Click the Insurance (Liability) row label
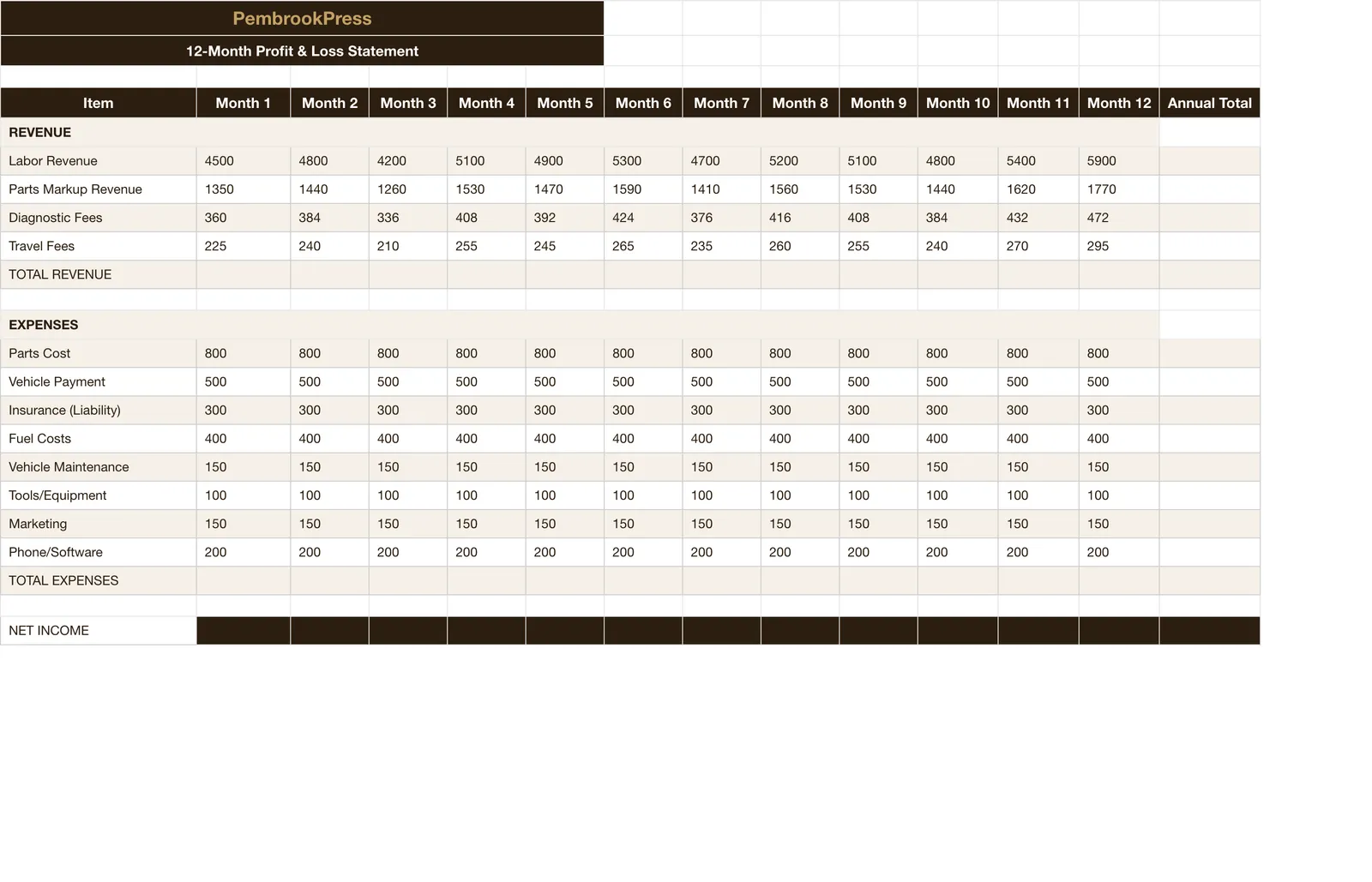1372x882 pixels. pyautogui.click(x=99, y=410)
